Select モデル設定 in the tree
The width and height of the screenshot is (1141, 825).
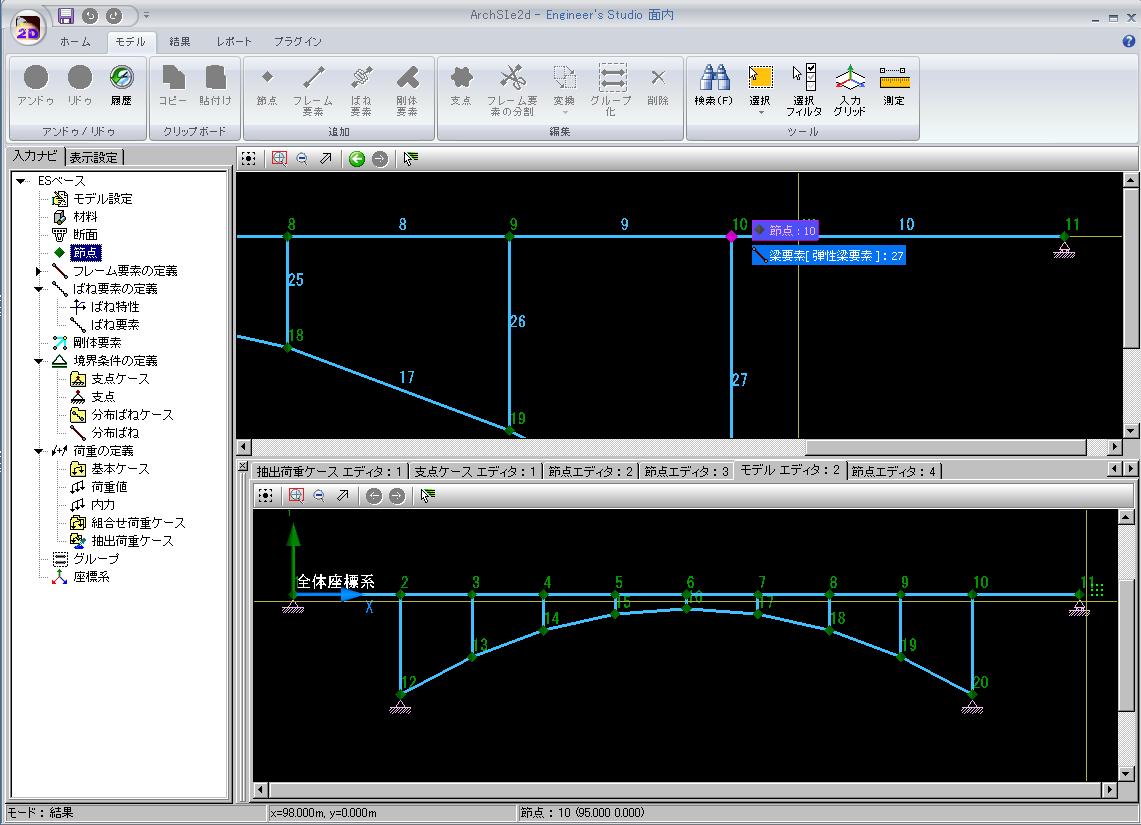pyautogui.click(x=103, y=199)
